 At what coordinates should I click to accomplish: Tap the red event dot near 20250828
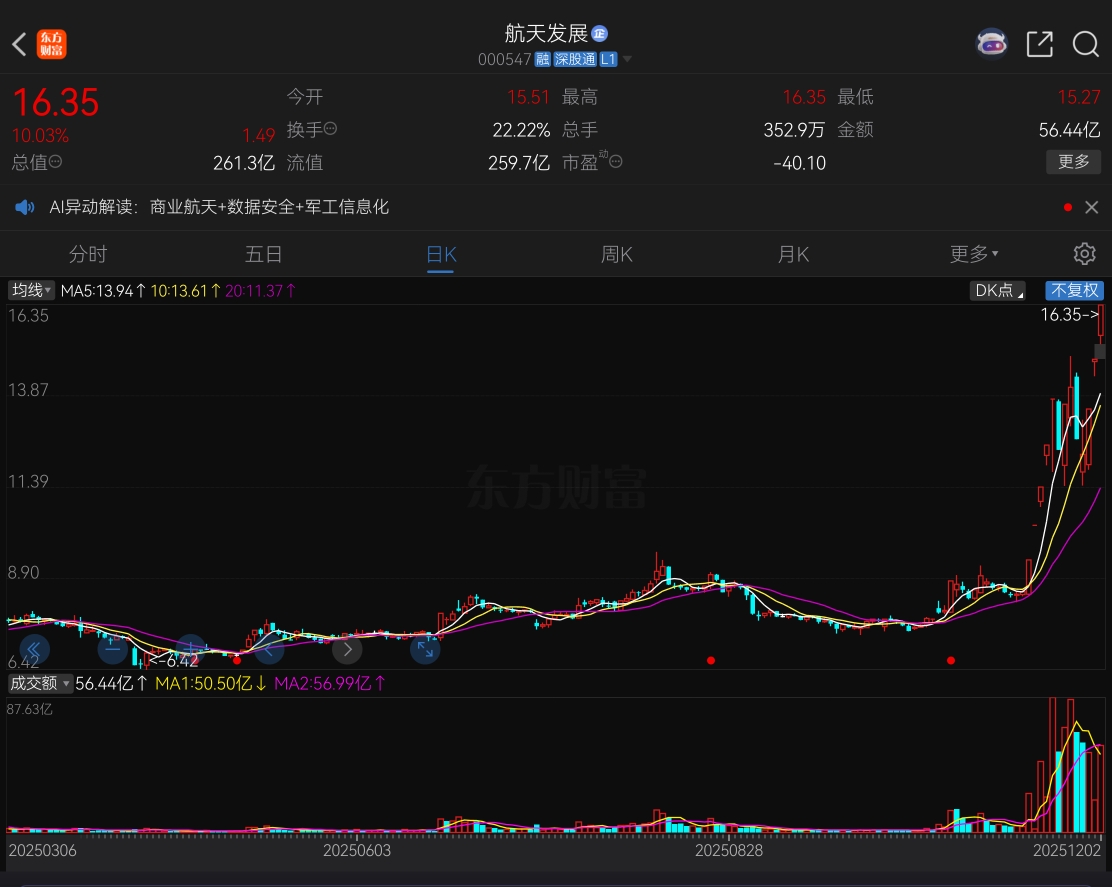(x=711, y=660)
